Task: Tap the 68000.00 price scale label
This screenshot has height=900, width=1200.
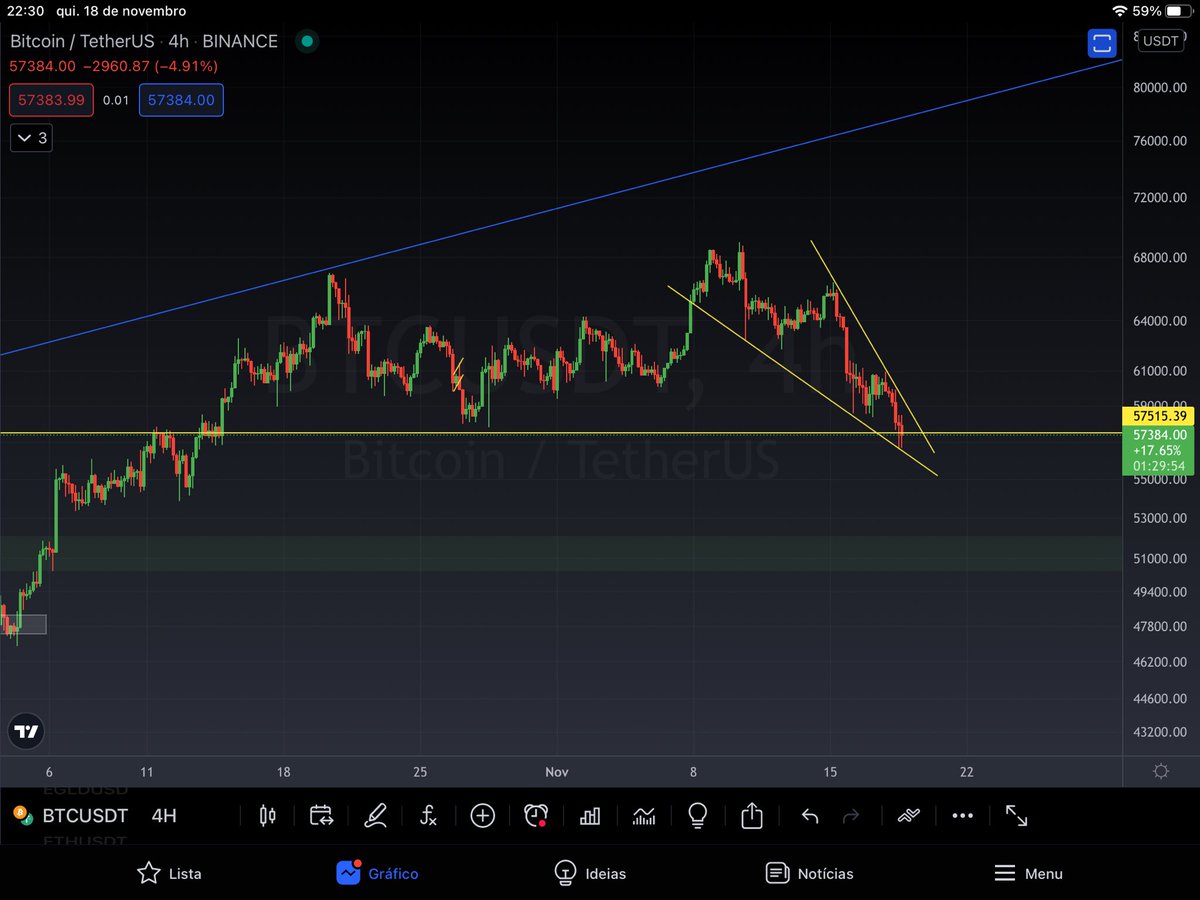Action: (x=1159, y=258)
